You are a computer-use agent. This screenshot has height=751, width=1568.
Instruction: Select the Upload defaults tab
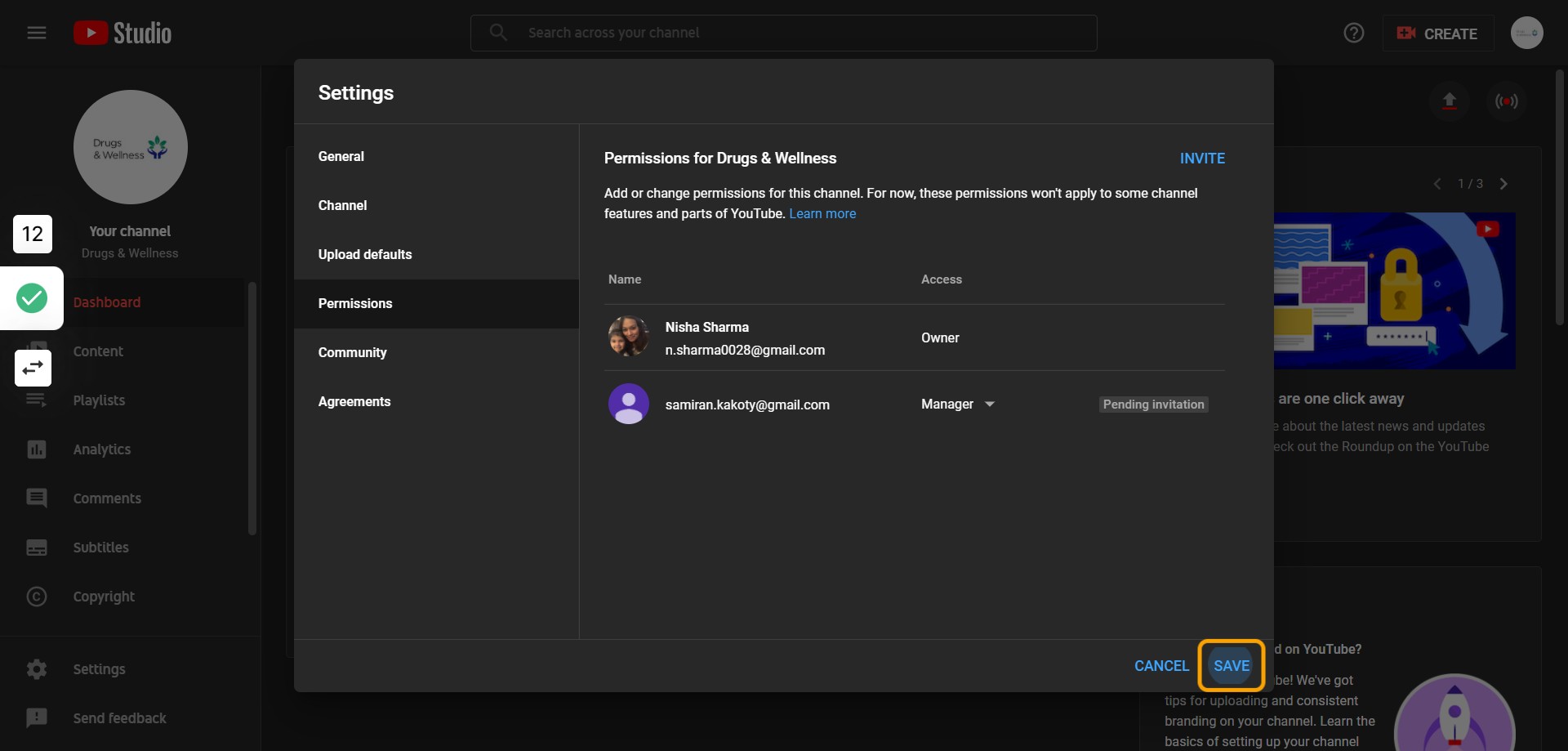pyautogui.click(x=436, y=255)
